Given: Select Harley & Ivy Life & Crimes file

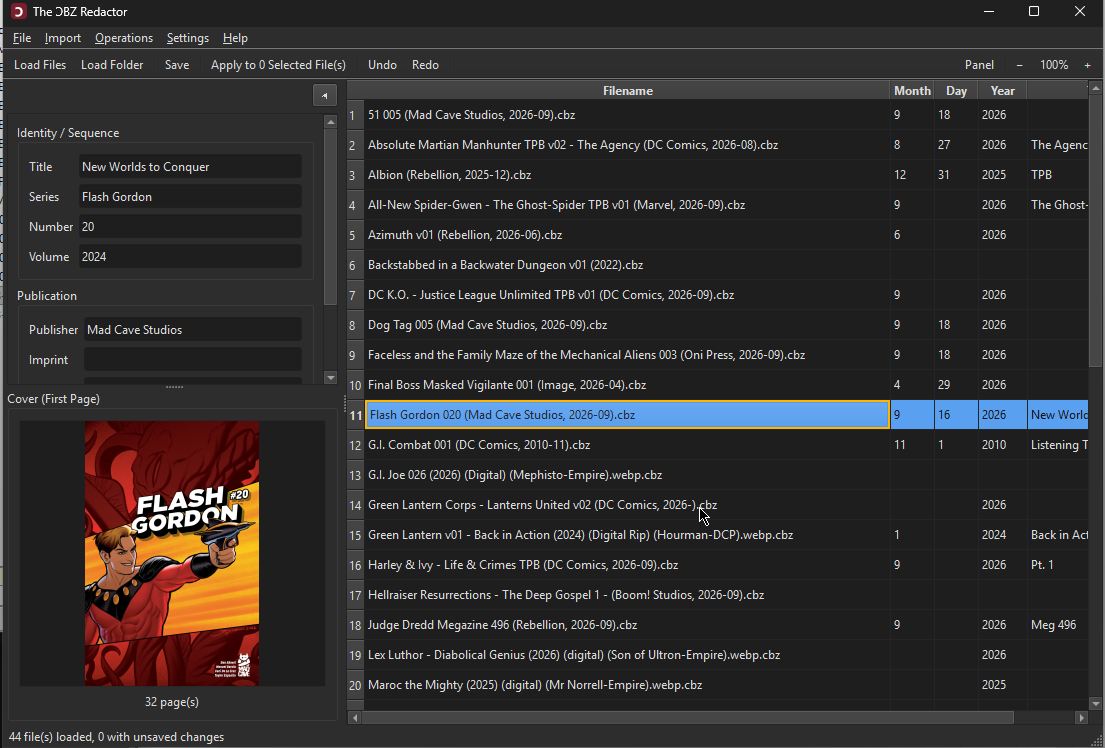Looking at the screenshot, I should tap(627, 565).
